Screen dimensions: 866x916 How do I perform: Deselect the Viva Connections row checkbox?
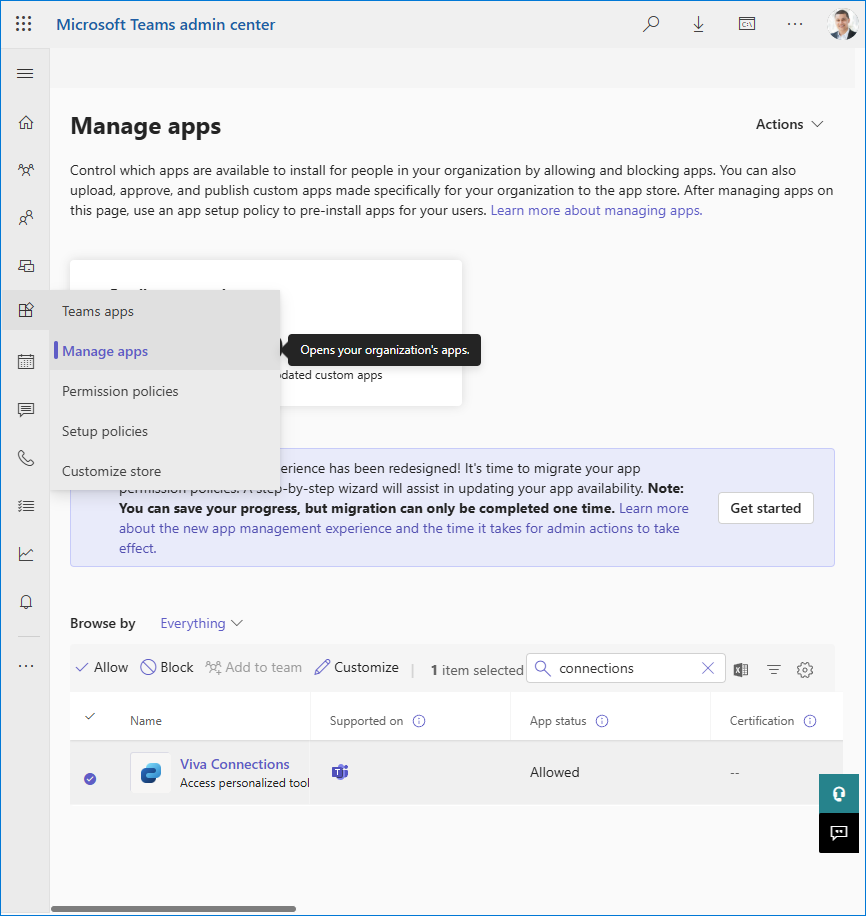[x=90, y=779]
